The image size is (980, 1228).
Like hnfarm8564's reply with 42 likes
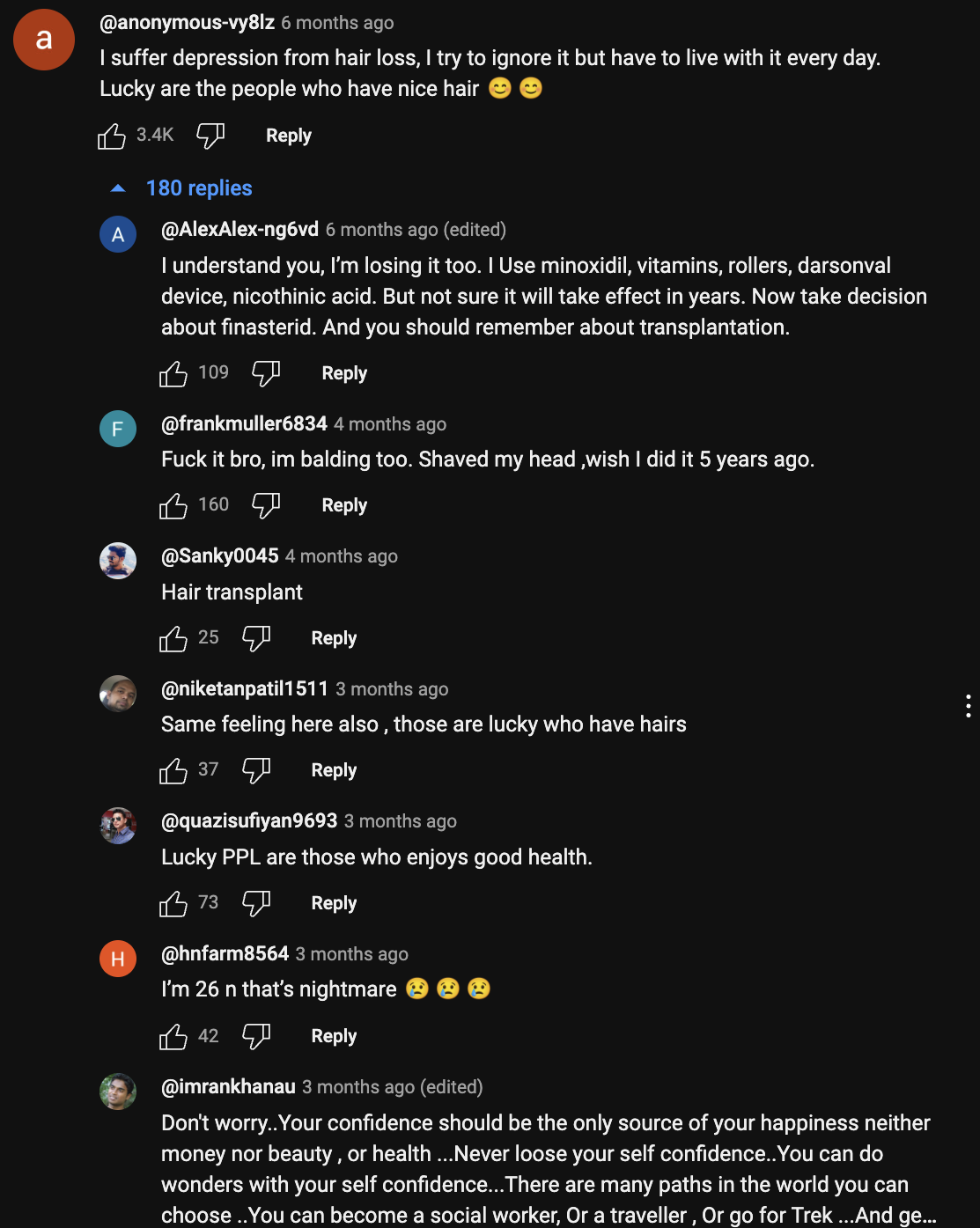pos(173,1037)
